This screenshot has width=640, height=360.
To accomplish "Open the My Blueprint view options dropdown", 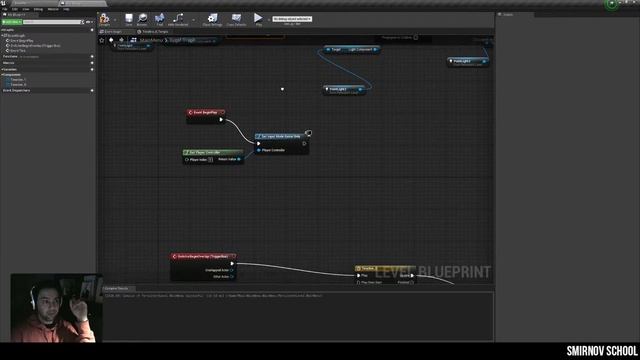I will coord(89,22).
